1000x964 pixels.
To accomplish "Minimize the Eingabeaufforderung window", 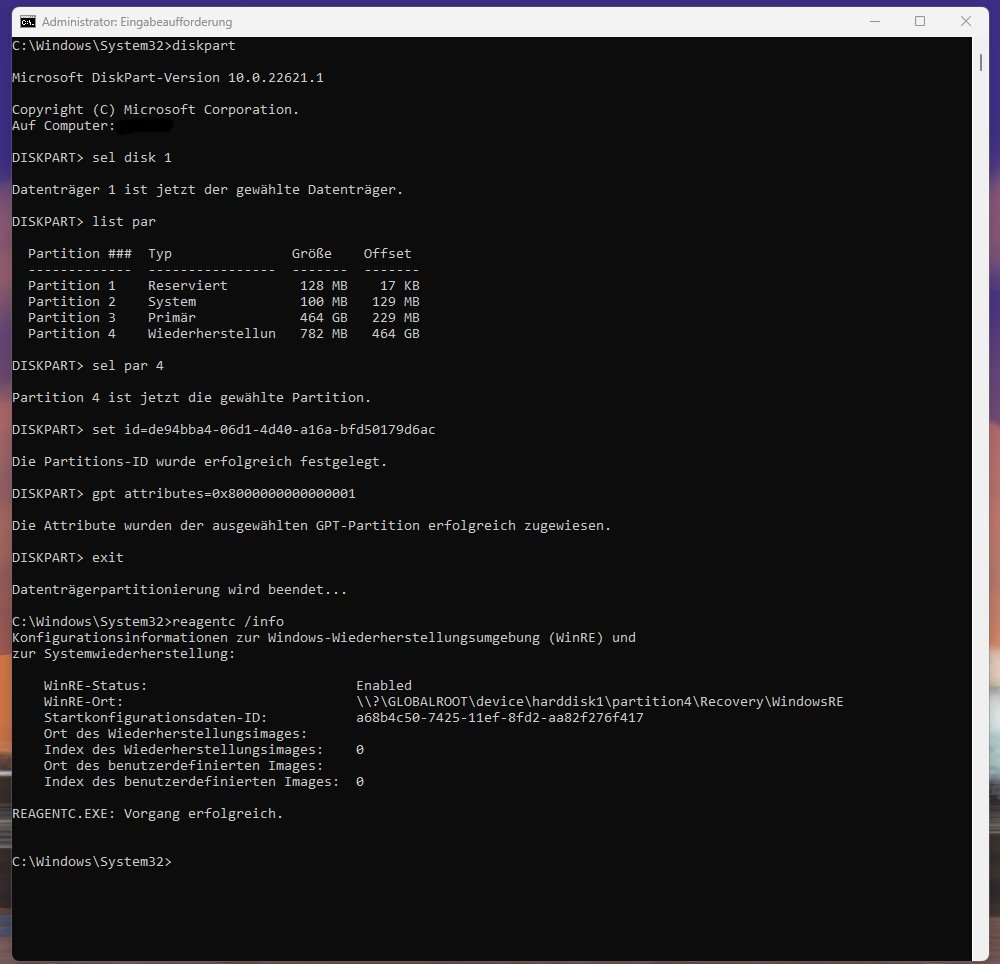I will (875, 22).
